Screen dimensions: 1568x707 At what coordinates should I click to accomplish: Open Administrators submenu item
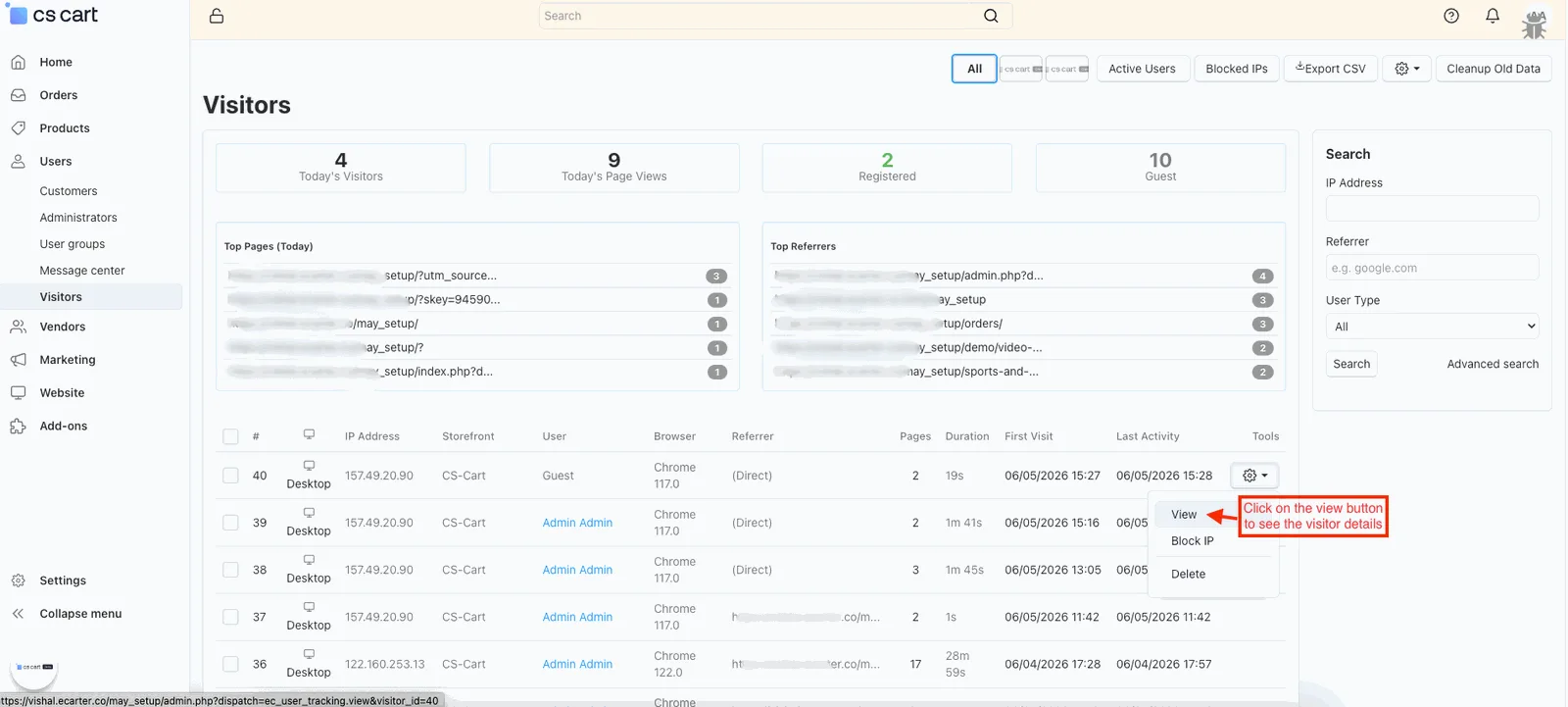click(78, 218)
